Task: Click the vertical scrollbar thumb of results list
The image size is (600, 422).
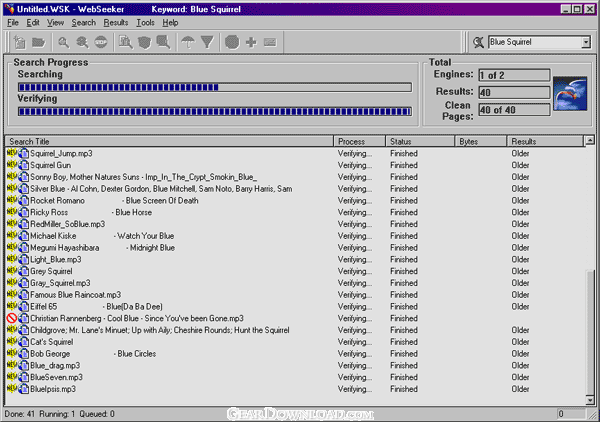Action: tap(590, 331)
